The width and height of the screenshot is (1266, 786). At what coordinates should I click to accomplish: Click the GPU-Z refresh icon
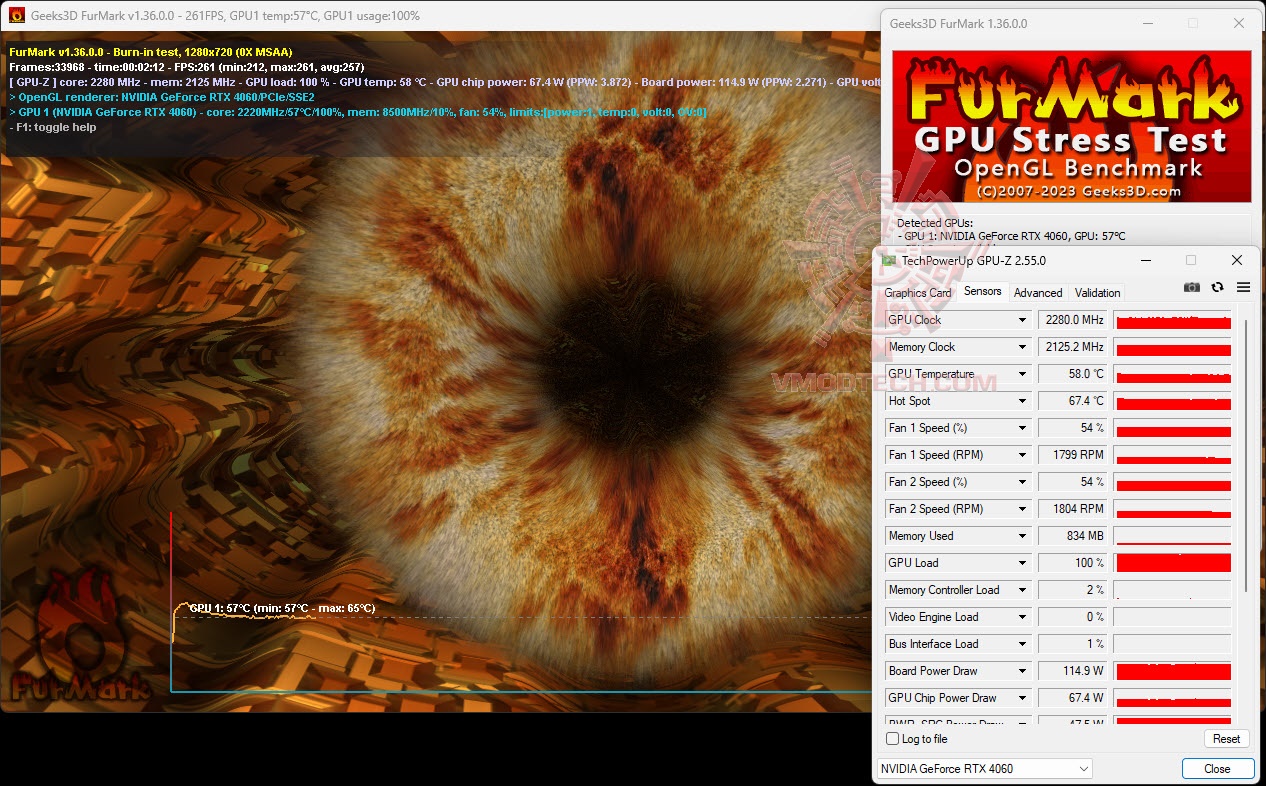tap(1217, 287)
